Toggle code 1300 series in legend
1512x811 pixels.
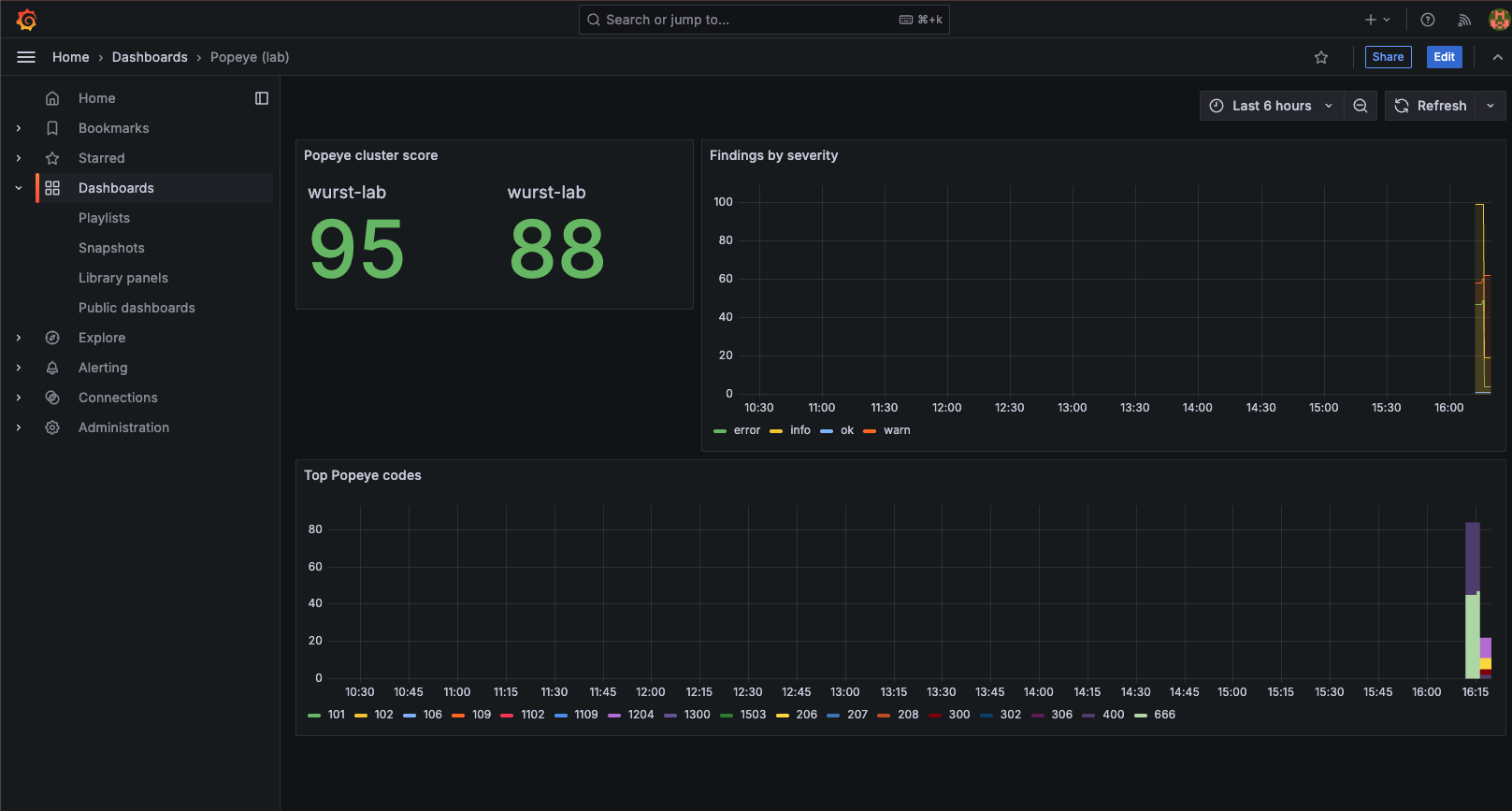pos(697,715)
